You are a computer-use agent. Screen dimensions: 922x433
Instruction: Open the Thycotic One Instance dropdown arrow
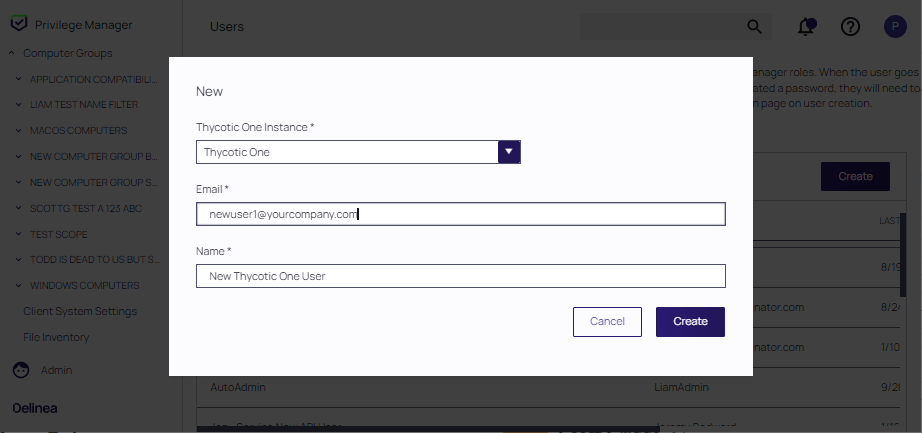click(509, 152)
